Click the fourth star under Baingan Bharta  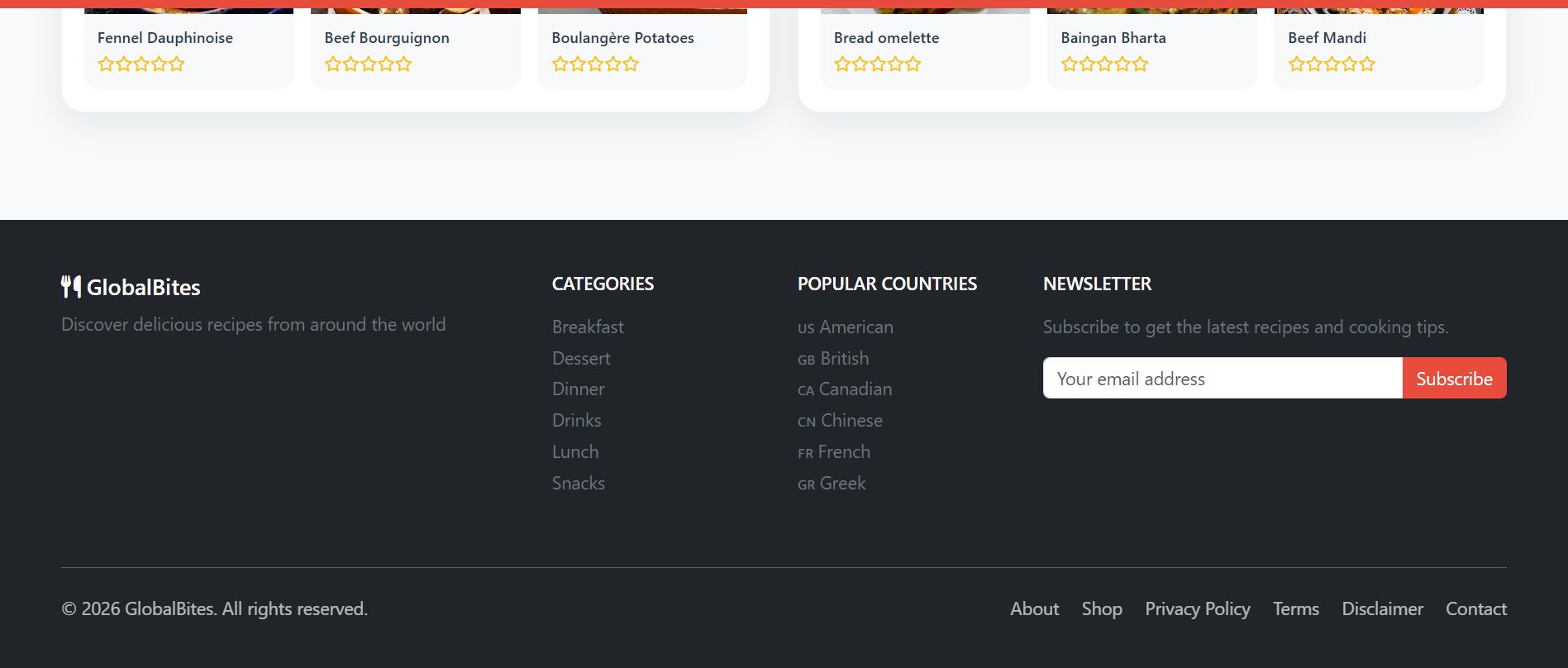pos(1122,64)
